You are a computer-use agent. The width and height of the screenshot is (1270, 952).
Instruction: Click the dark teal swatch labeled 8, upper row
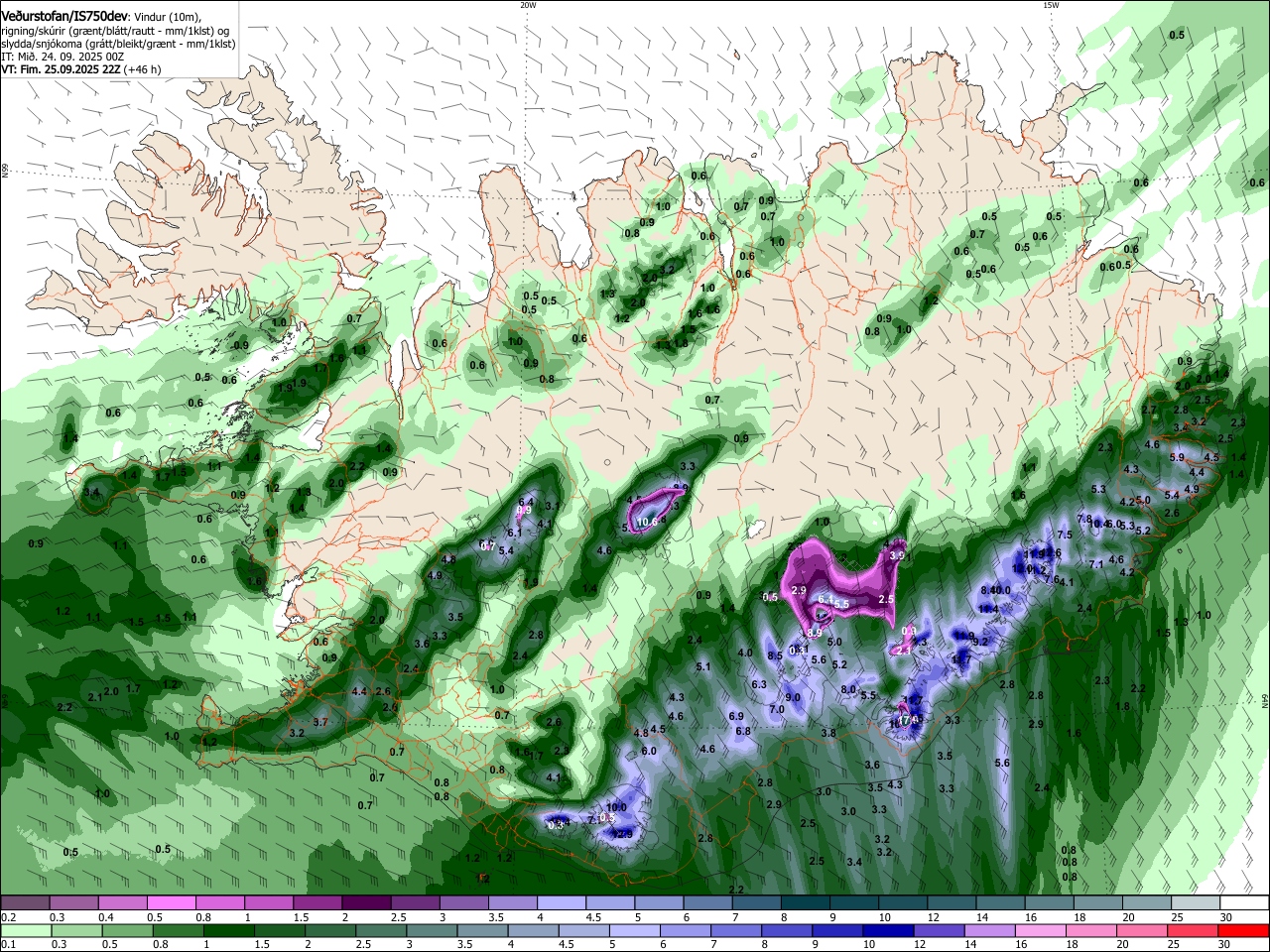[806, 902]
